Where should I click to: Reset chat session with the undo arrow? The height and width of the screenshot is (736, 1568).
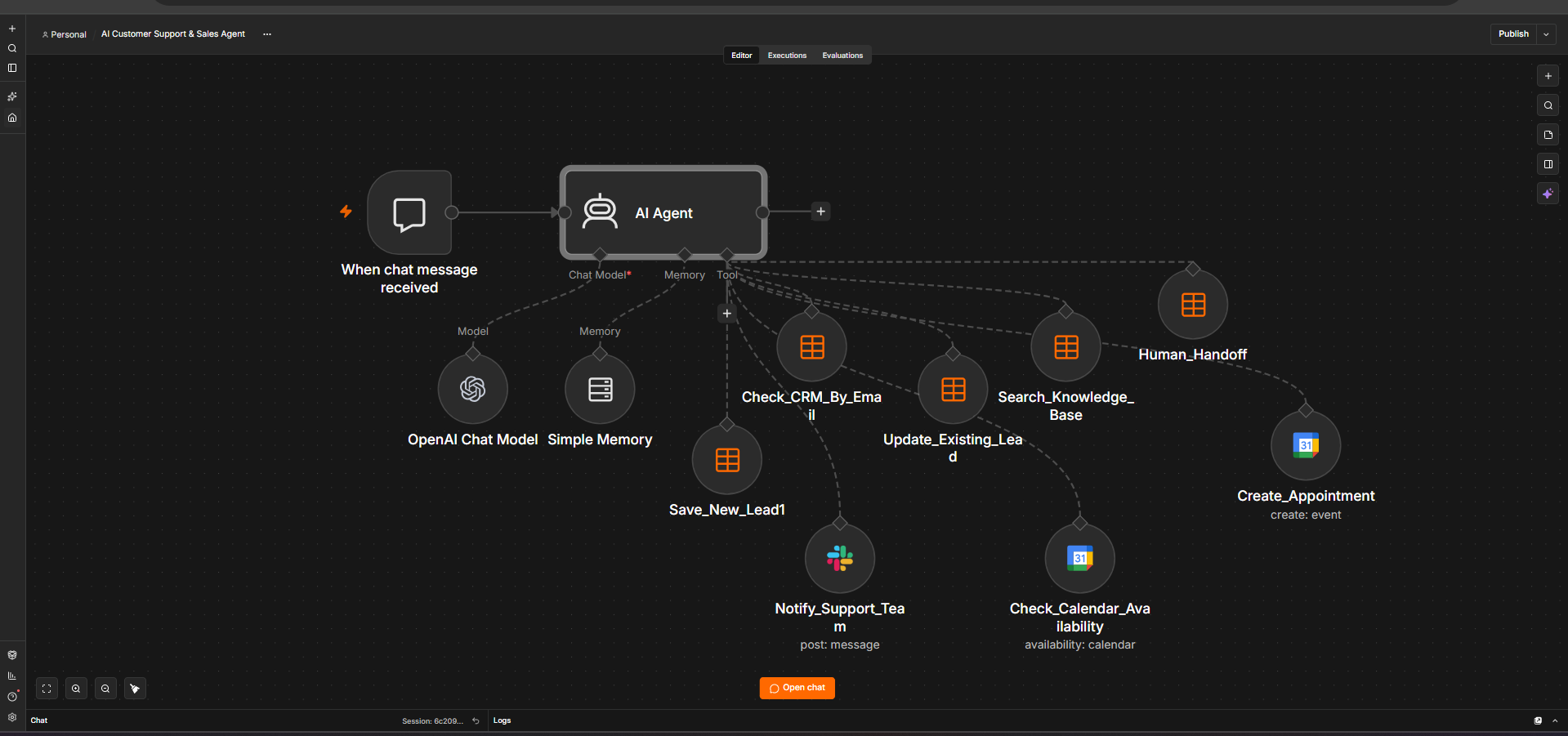coord(476,720)
